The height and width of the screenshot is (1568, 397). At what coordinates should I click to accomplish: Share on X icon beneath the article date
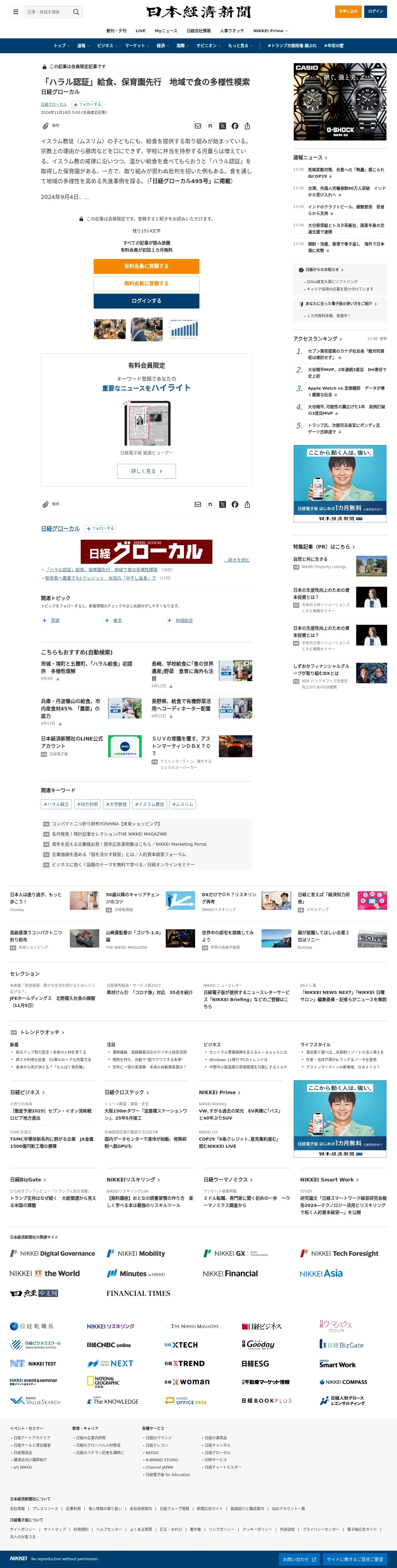click(223, 126)
